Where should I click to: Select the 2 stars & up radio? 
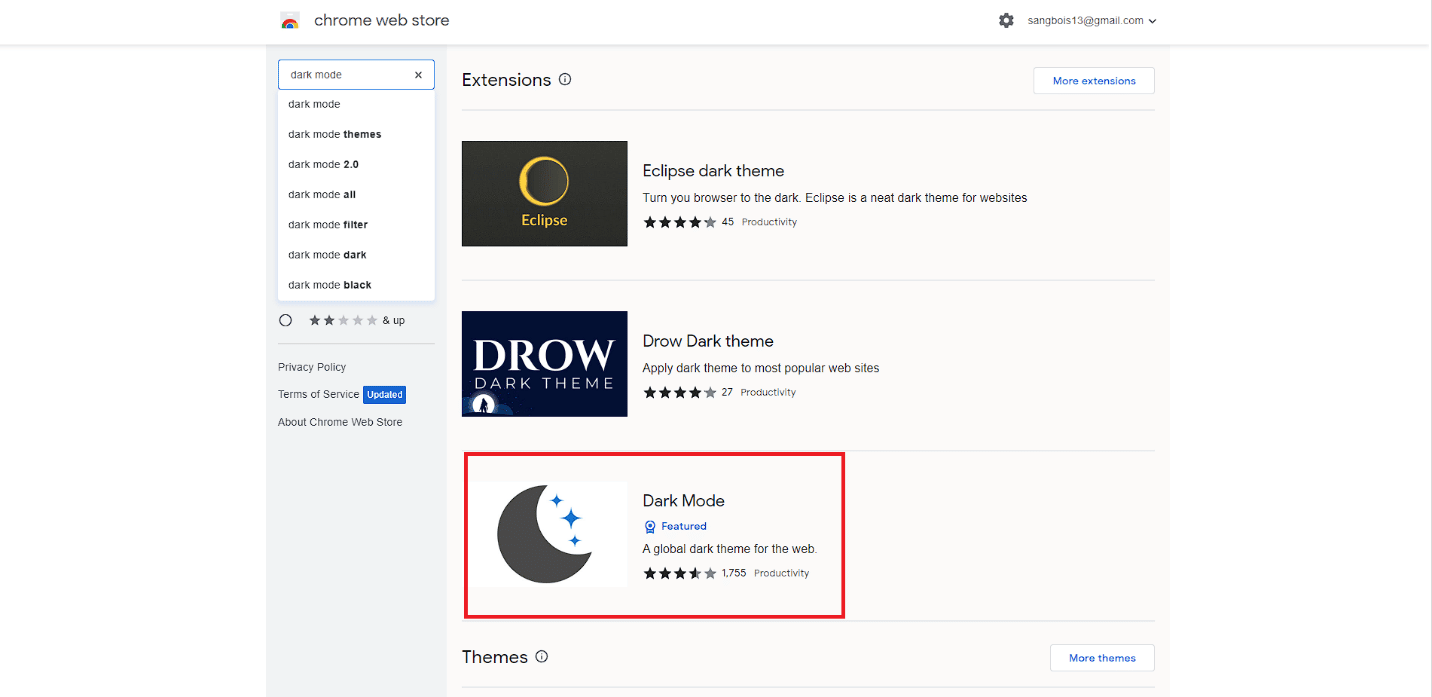pyautogui.click(x=286, y=320)
